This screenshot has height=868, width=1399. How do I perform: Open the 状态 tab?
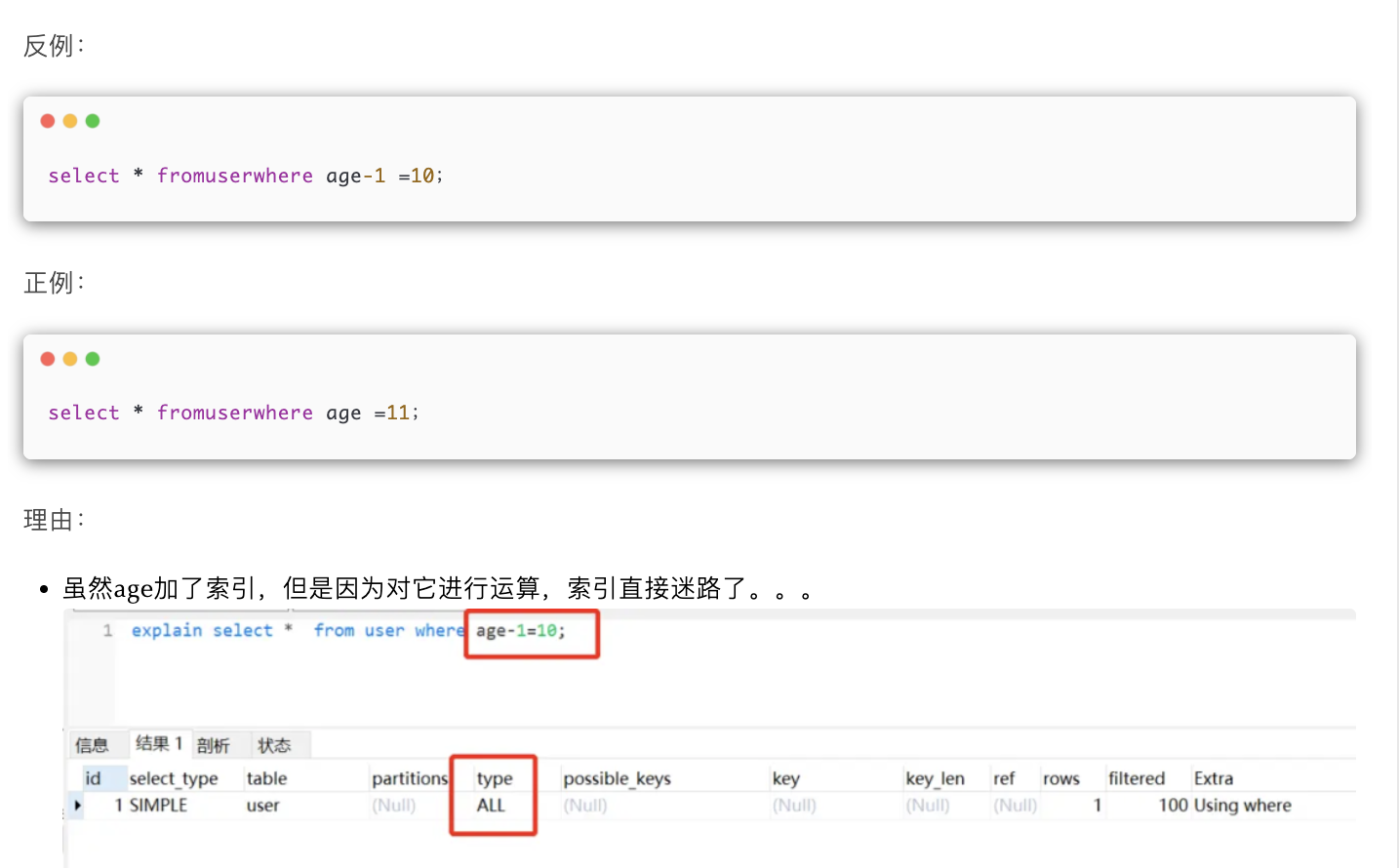click(x=274, y=746)
